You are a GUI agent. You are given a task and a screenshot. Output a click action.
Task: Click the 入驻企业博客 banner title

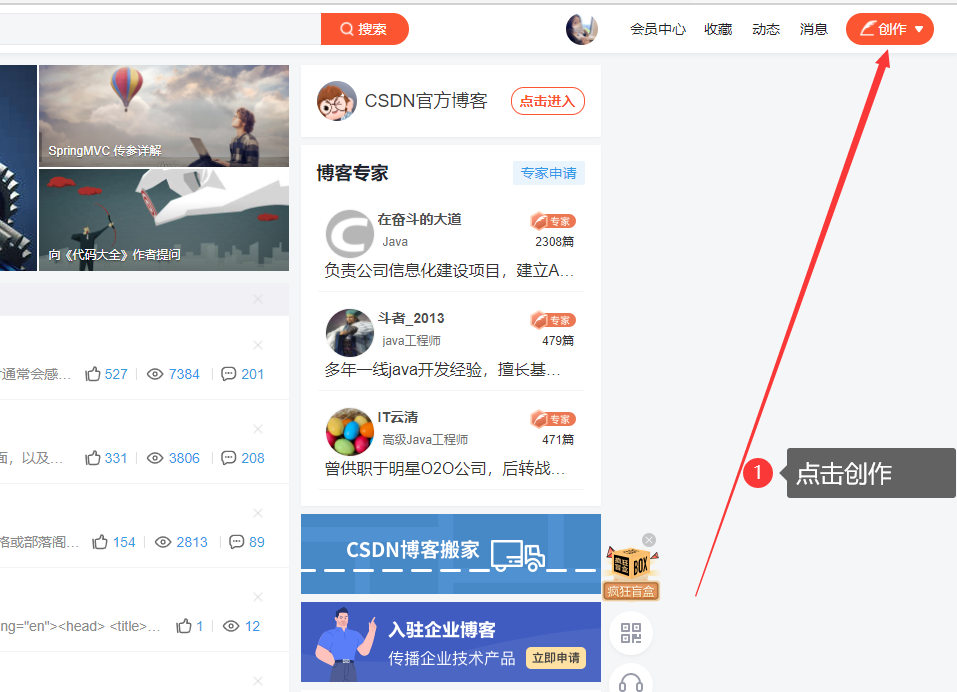click(x=442, y=629)
